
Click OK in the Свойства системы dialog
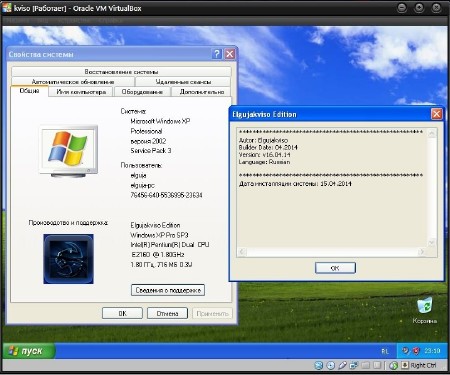click(122, 313)
